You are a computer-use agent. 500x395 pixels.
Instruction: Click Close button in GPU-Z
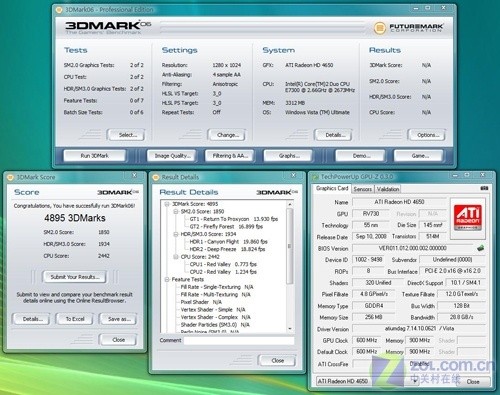pyautogui.click(x=473, y=381)
